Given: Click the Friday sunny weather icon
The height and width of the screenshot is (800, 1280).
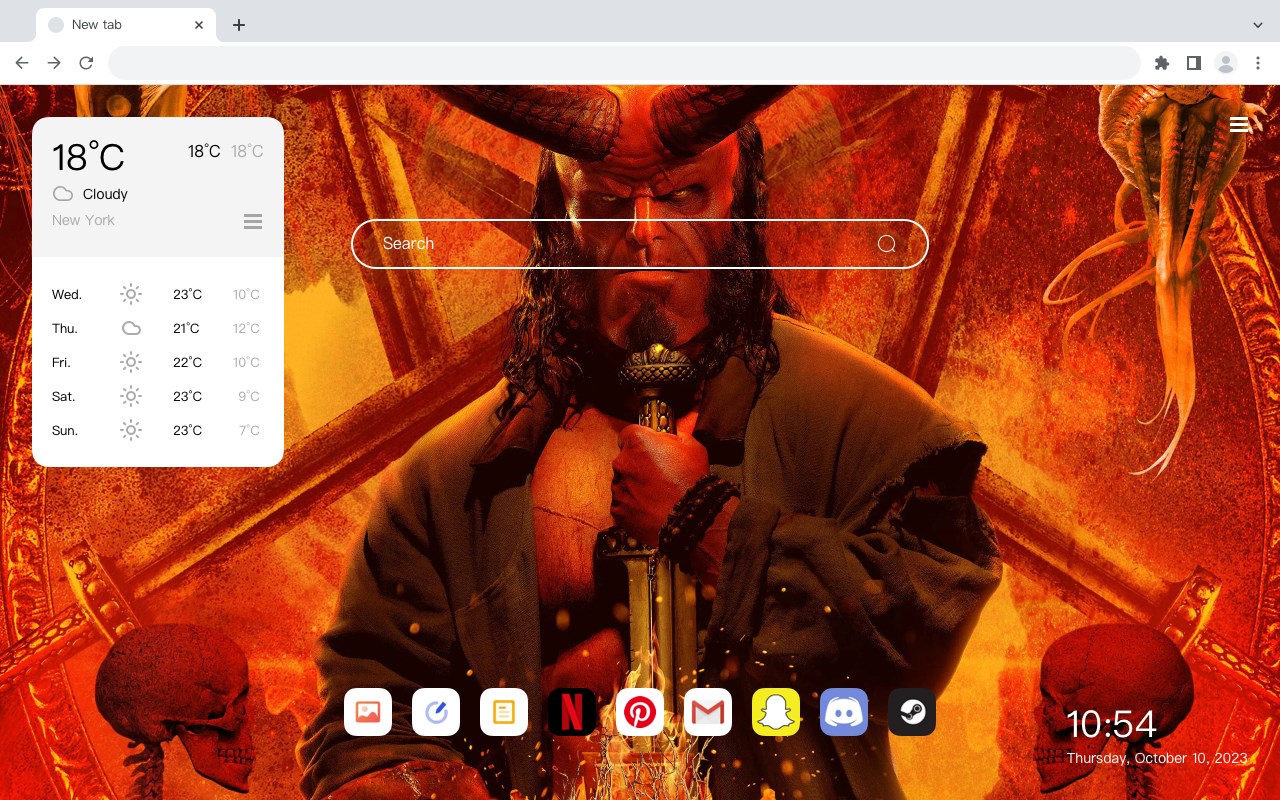Looking at the screenshot, I should tap(131, 362).
